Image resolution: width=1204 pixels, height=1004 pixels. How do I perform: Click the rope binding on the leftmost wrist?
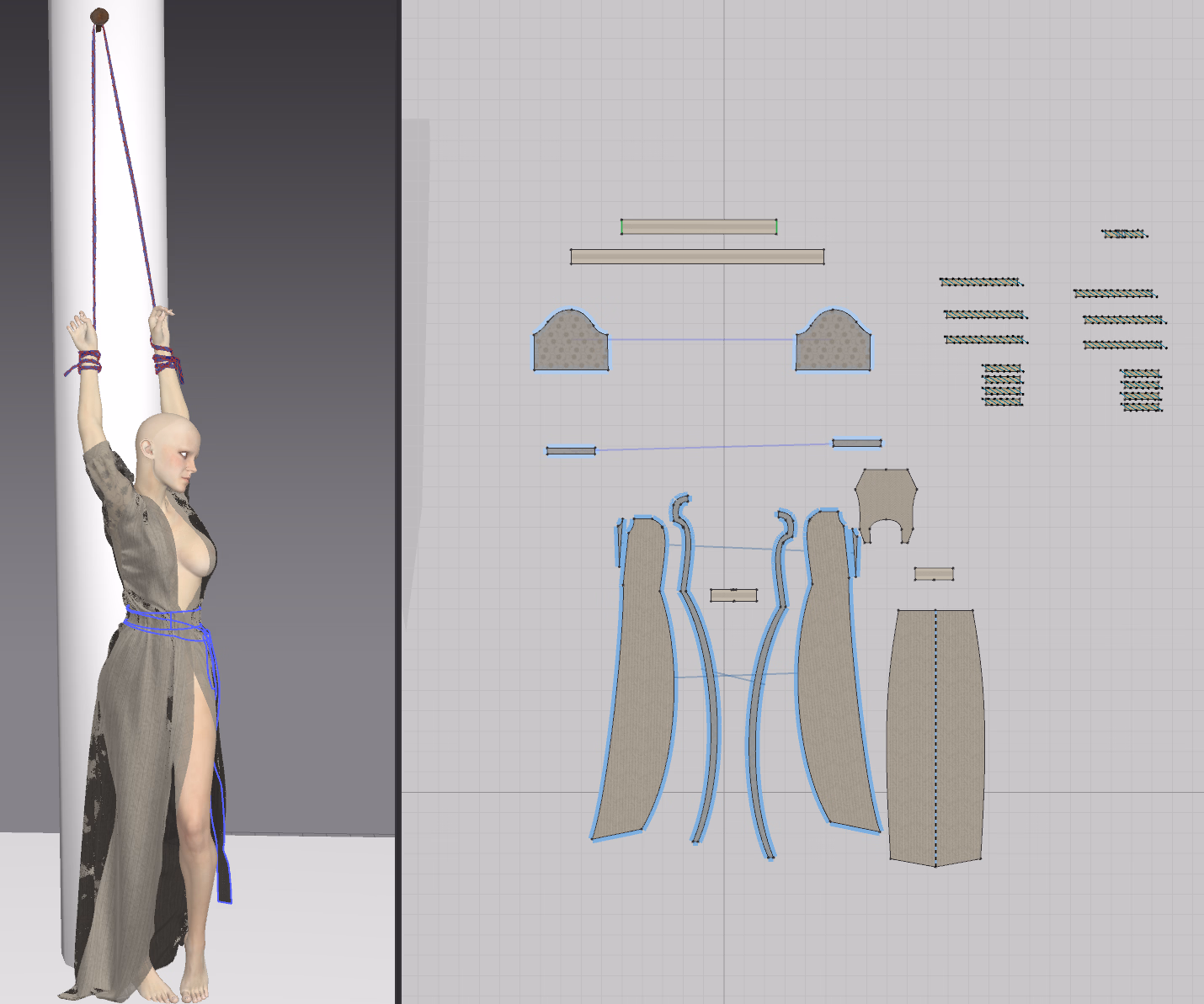coord(85,363)
